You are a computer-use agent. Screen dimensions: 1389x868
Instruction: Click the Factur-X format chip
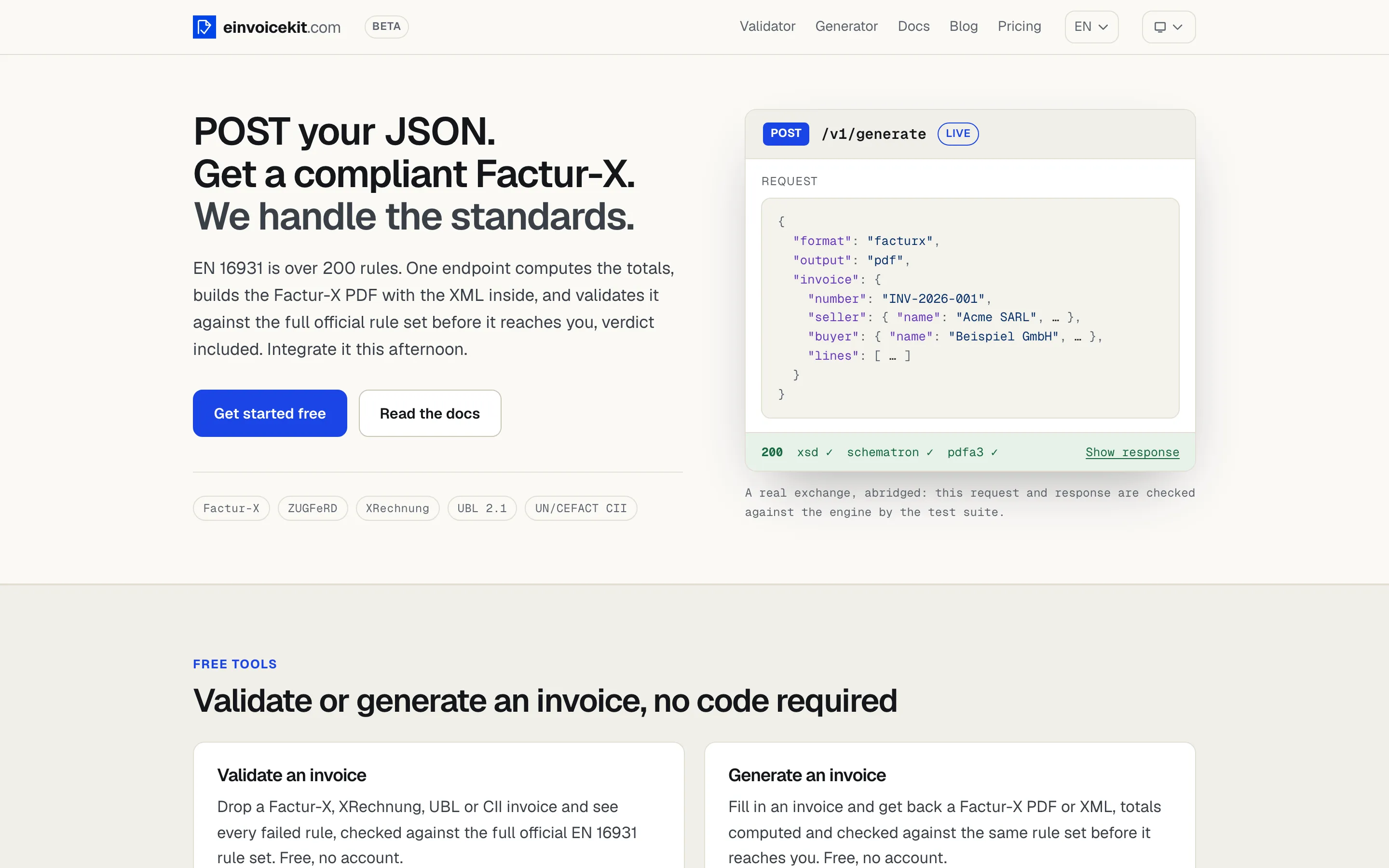(231, 508)
